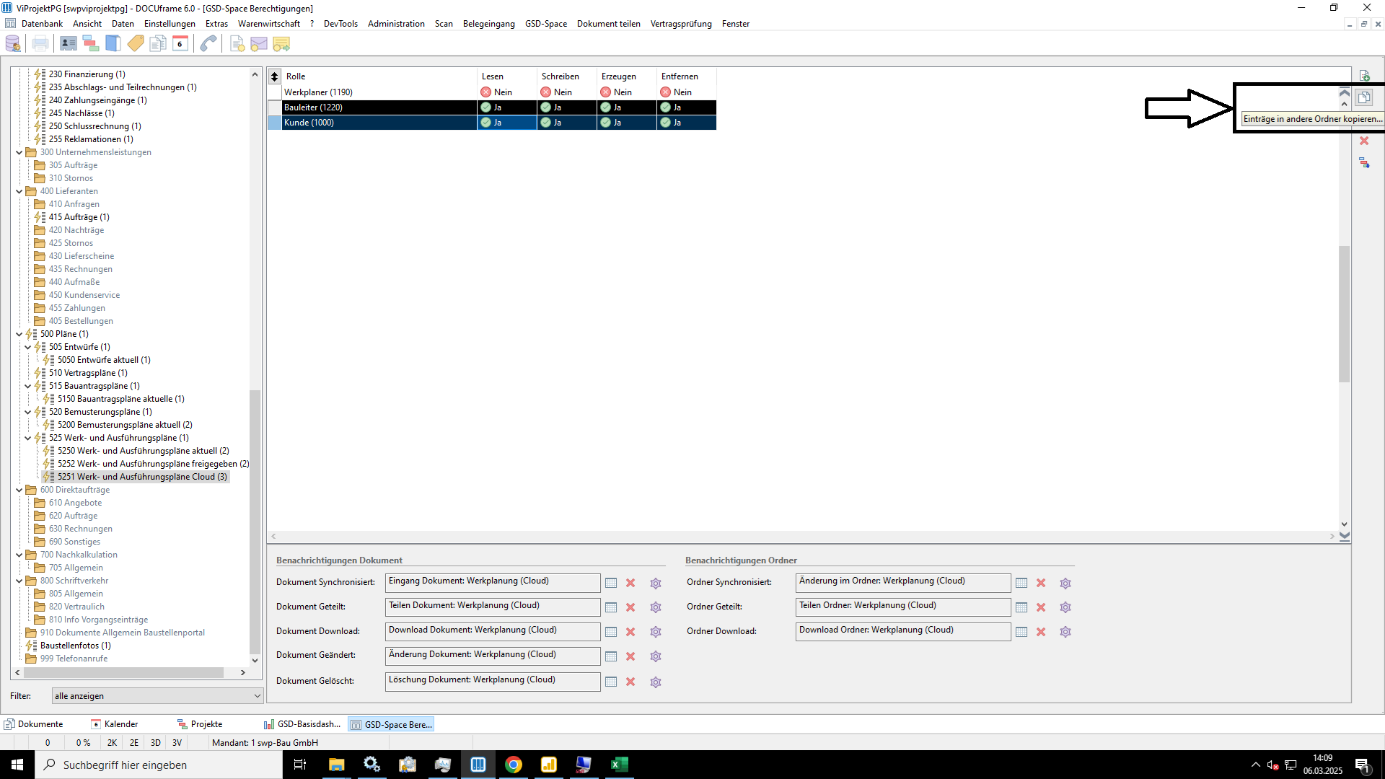Viewport: 1385px width, 779px height.
Task: Open the address card icon in toolbar
Action: pos(68,43)
